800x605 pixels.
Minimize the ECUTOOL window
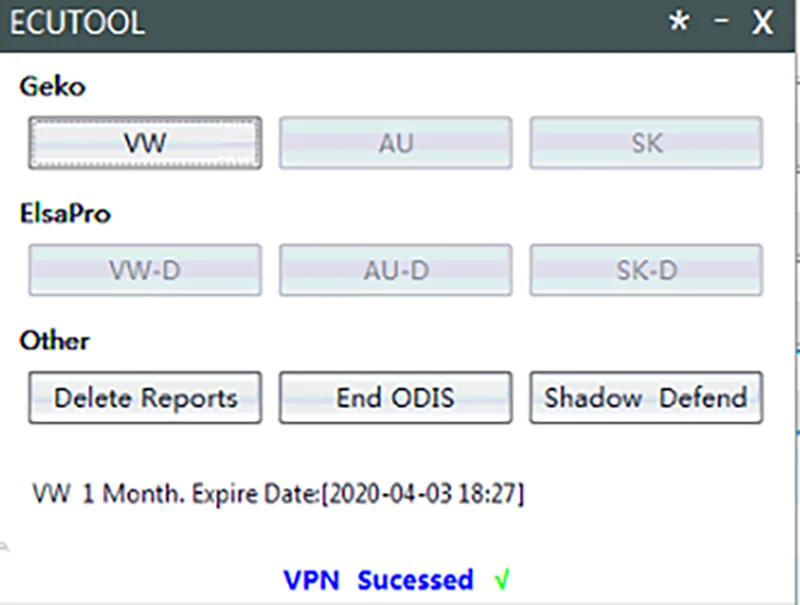coord(721,21)
